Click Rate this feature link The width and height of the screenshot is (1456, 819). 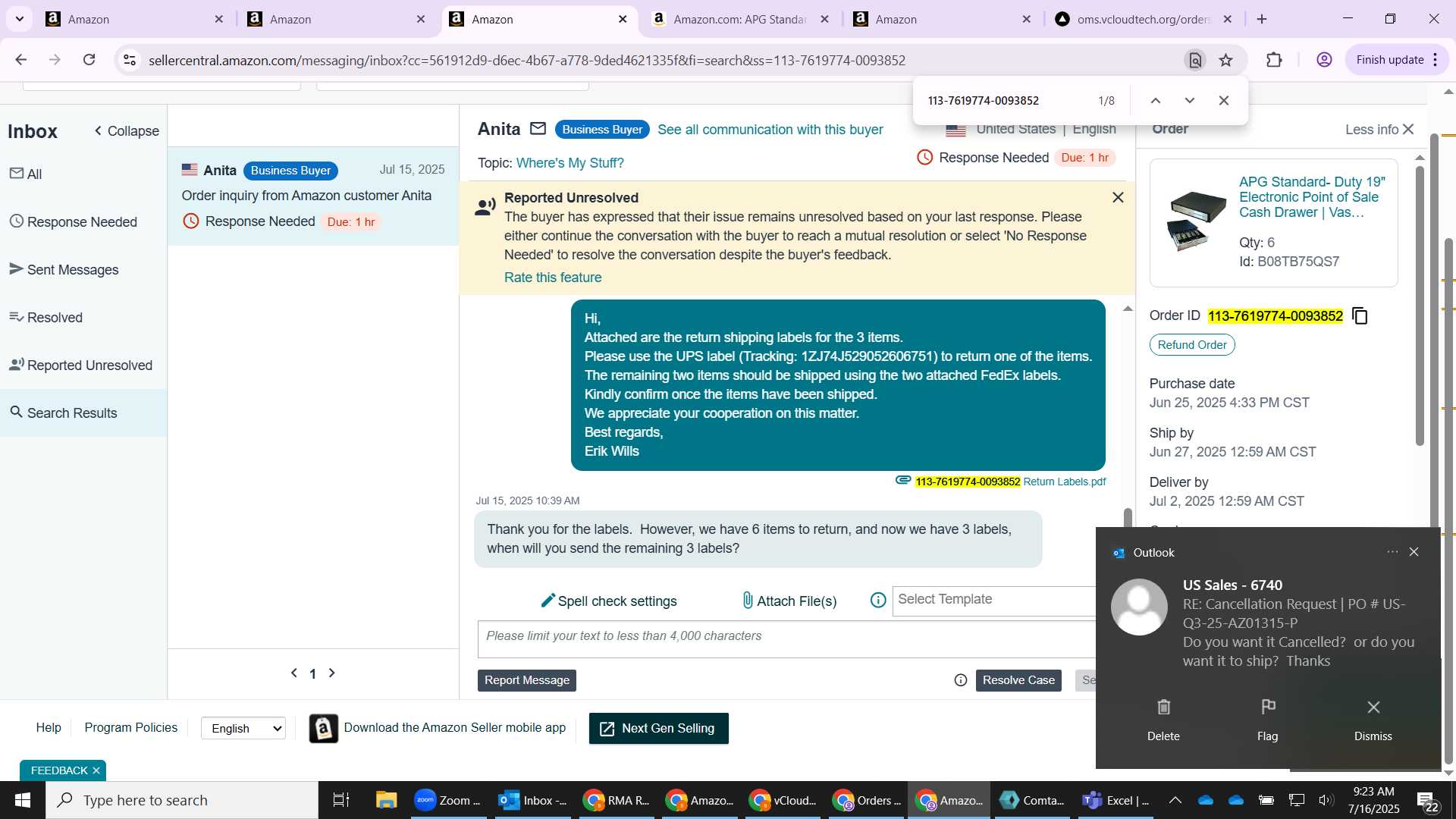553,278
